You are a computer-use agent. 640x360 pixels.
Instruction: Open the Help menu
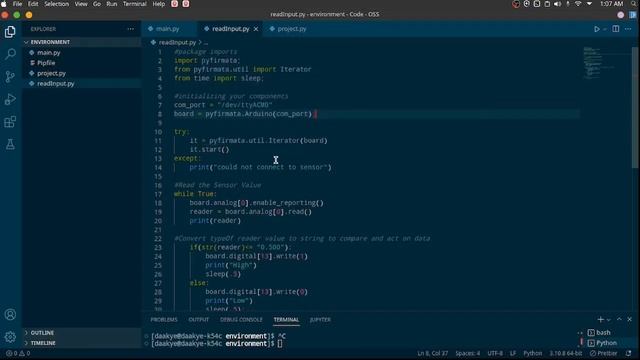[x=158, y=4]
